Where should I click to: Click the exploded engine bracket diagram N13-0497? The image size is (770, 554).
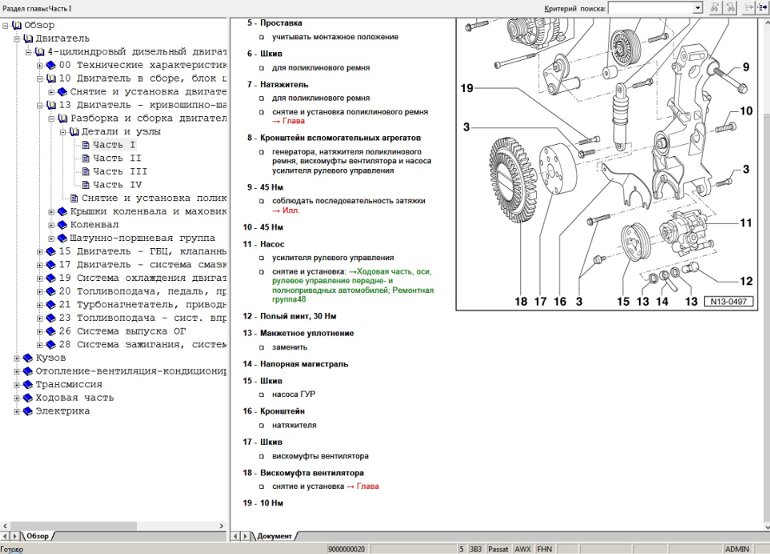tap(607, 164)
